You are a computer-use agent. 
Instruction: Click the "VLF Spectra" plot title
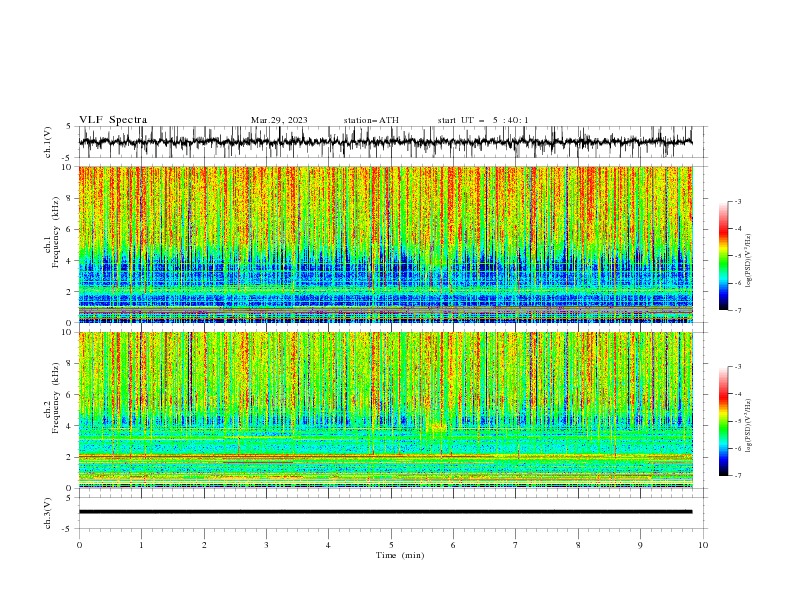point(113,120)
